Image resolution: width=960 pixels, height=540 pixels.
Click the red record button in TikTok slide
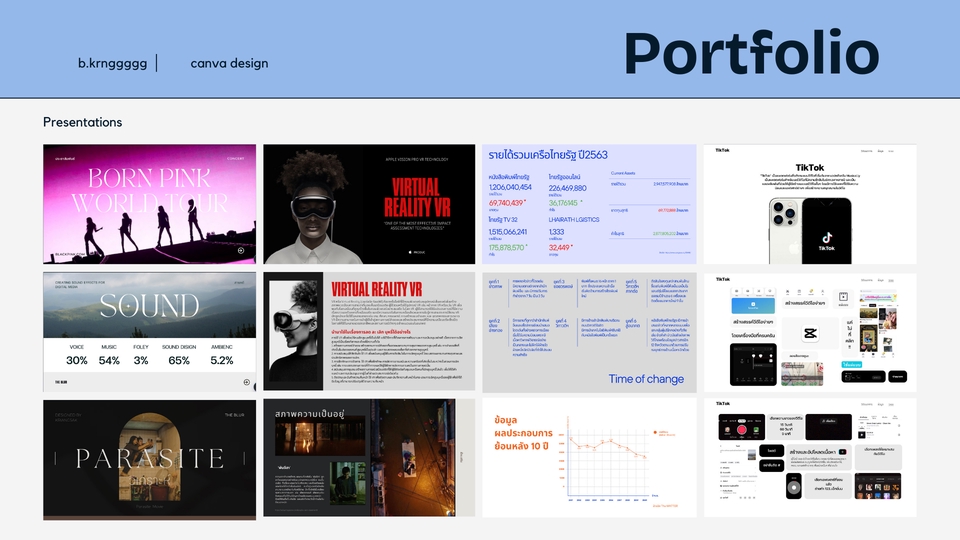coord(741,430)
